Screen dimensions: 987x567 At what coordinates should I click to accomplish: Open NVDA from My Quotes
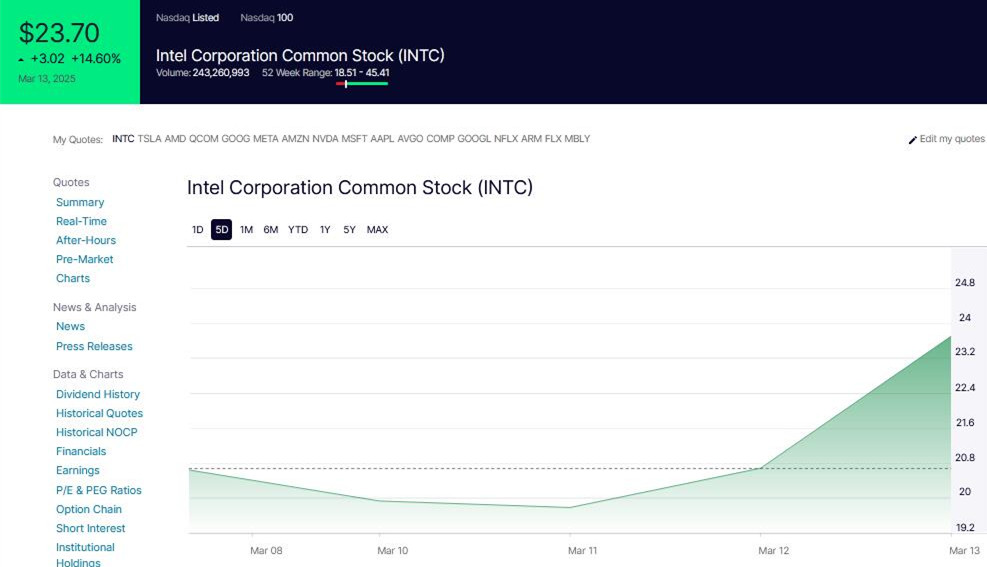[325, 139]
